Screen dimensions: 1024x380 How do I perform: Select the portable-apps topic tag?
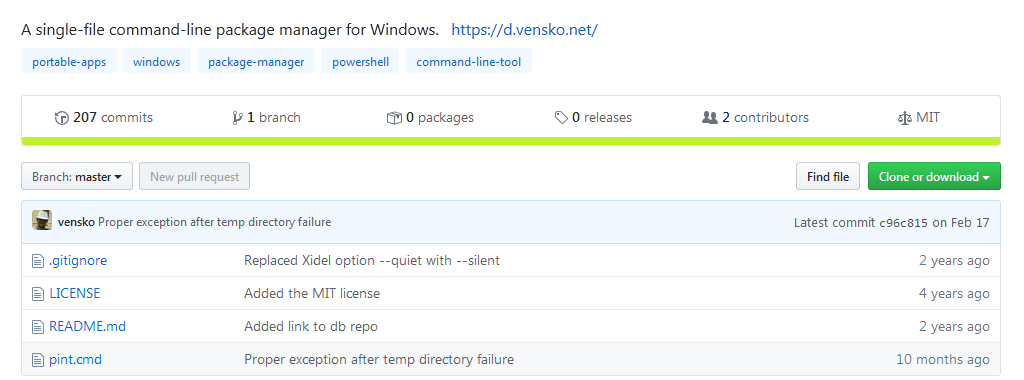(x=69, y=61)
